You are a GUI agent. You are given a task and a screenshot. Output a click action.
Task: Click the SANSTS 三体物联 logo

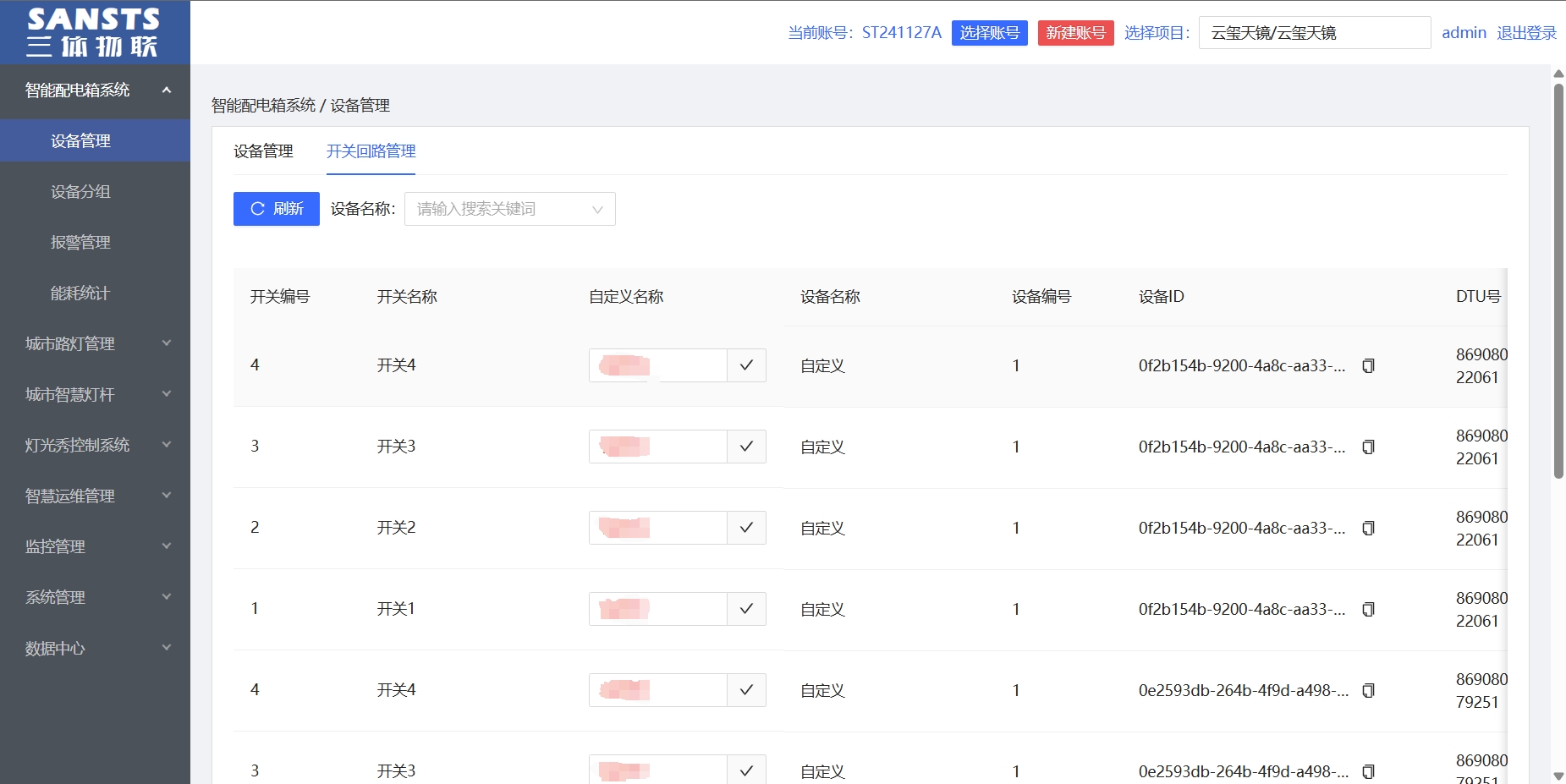coord(93,32)
